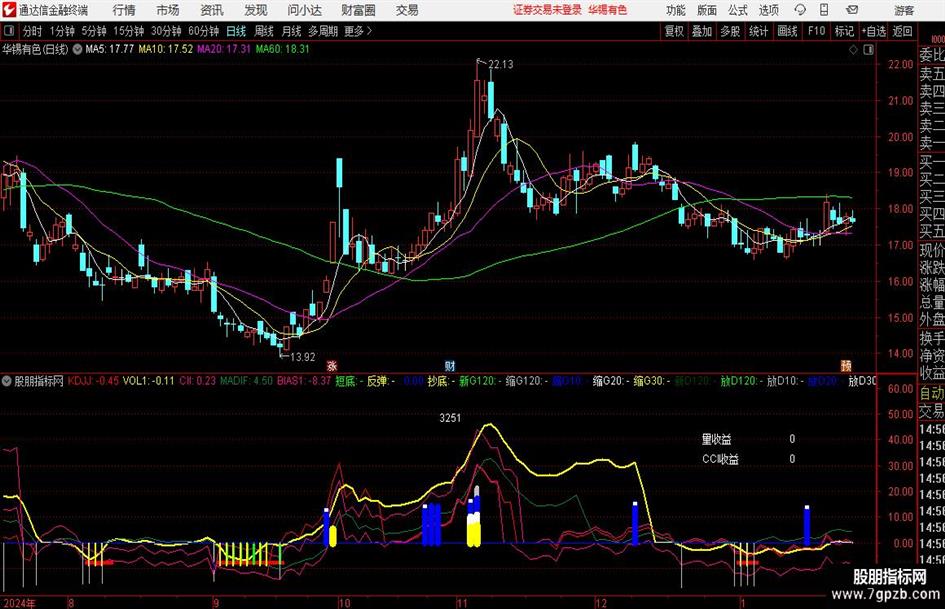
Task: Click the 复权 toolbar button
Action: pyautogui.click(x=674, y=31)
